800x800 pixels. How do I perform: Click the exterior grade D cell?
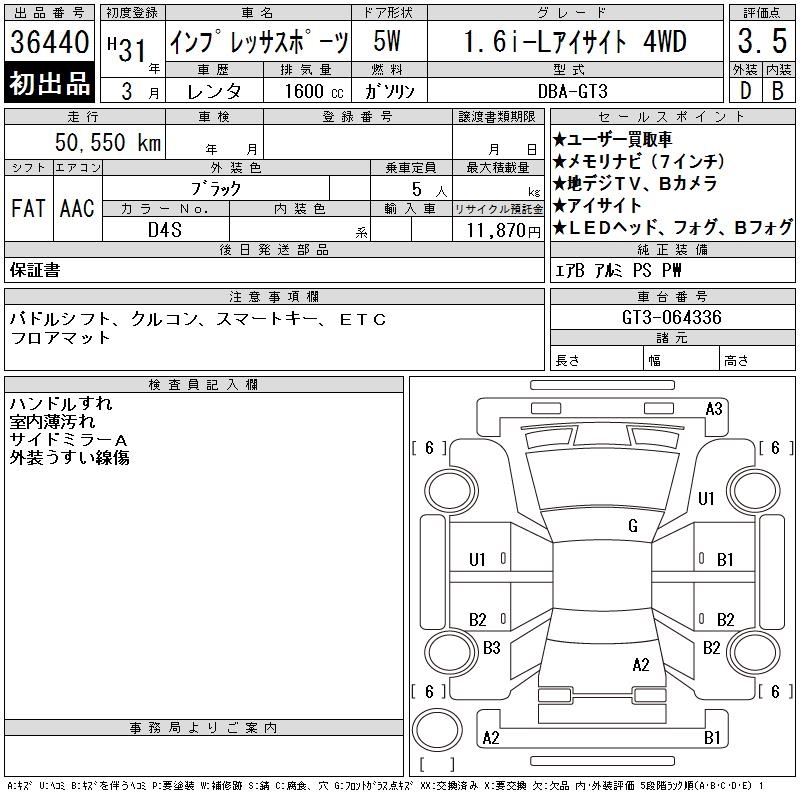click(x=744, y=90)
